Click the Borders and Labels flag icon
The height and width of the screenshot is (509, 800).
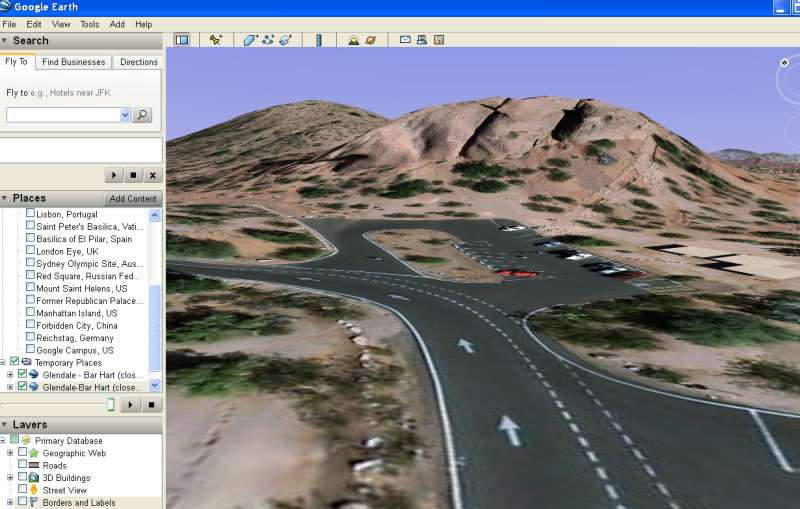point(34,502)
